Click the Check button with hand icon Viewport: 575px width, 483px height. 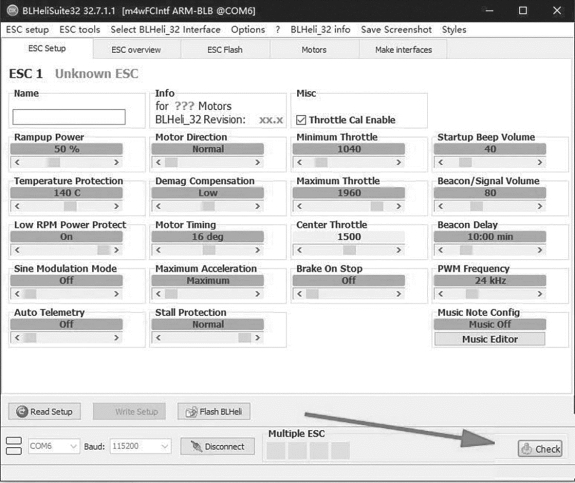point(540,449)
